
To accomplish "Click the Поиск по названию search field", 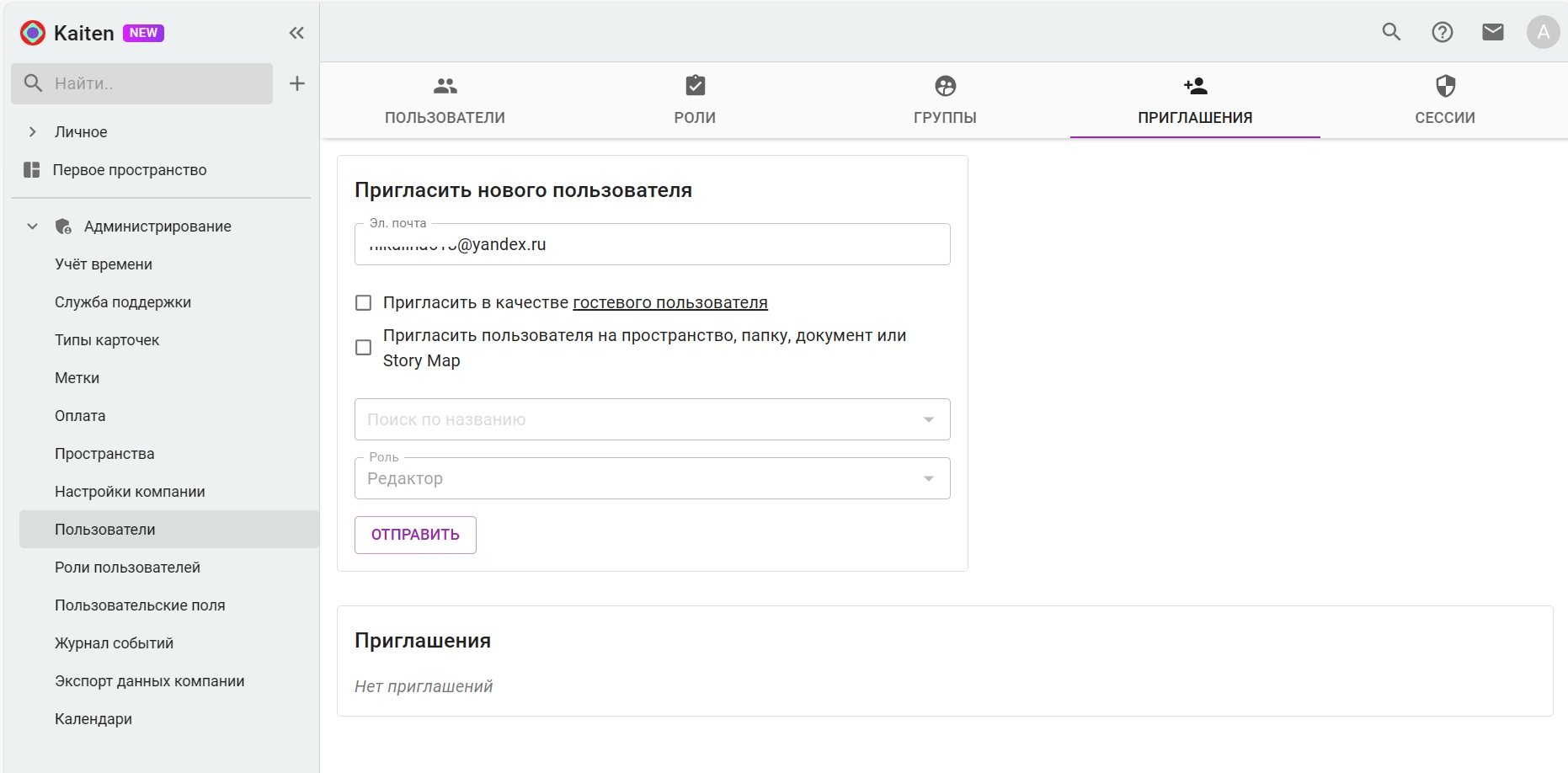I will point(653,419).
